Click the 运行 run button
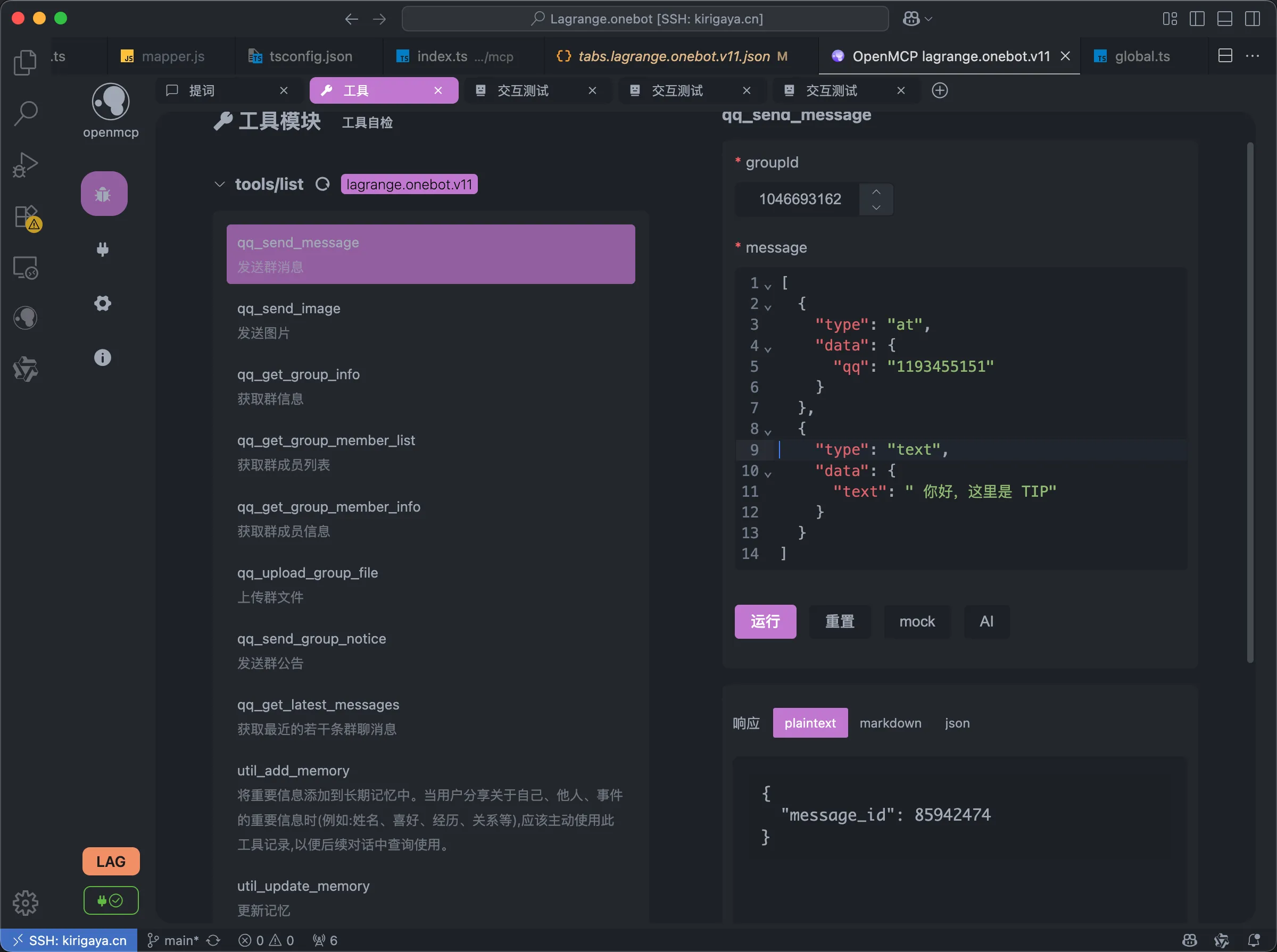 click(x=766, y=621)
